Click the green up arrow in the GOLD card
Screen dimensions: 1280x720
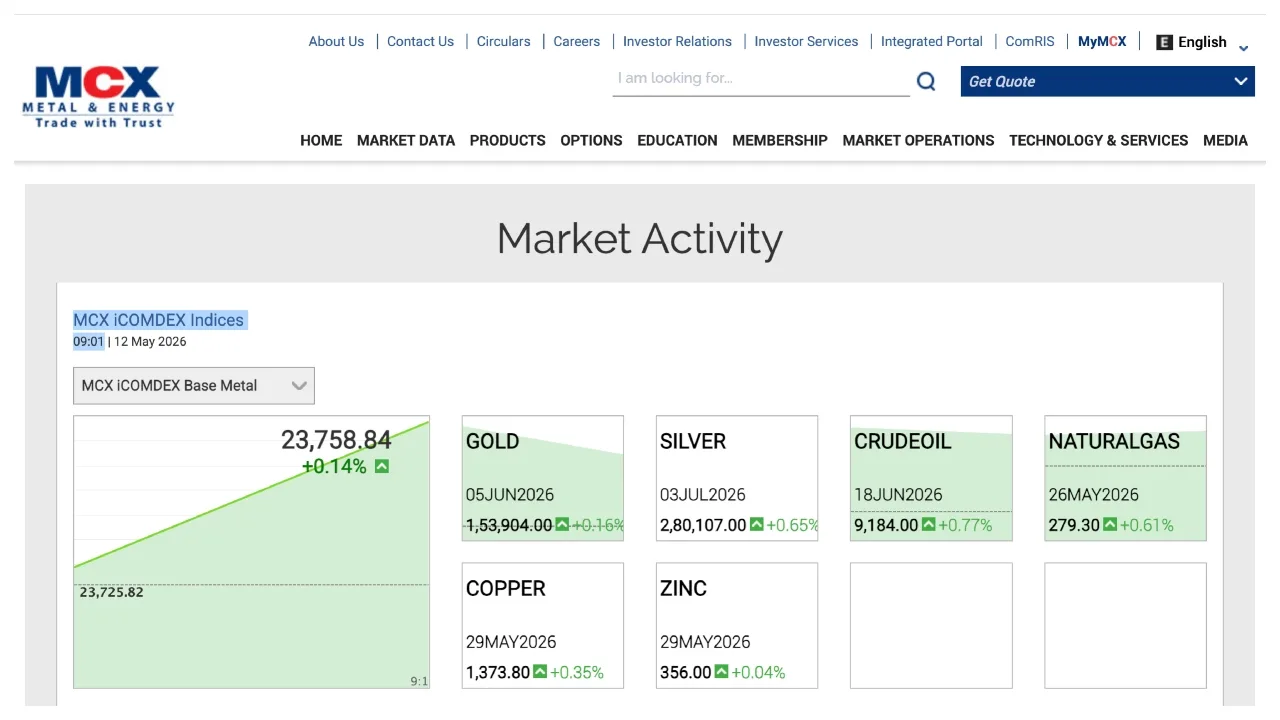[x=562, y=525]
